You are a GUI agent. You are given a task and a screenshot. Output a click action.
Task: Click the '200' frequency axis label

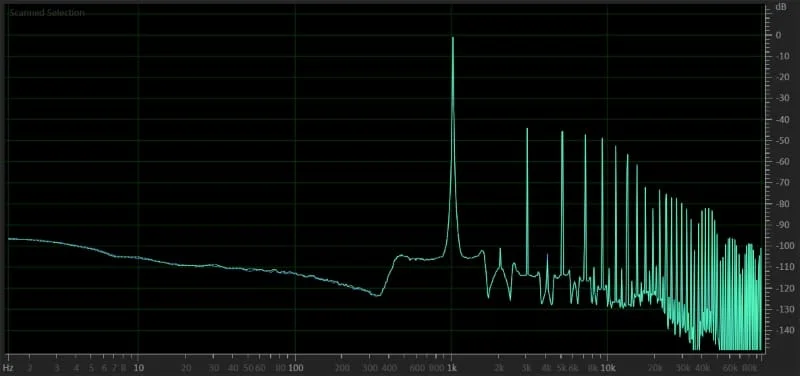[x=342, y=367]
